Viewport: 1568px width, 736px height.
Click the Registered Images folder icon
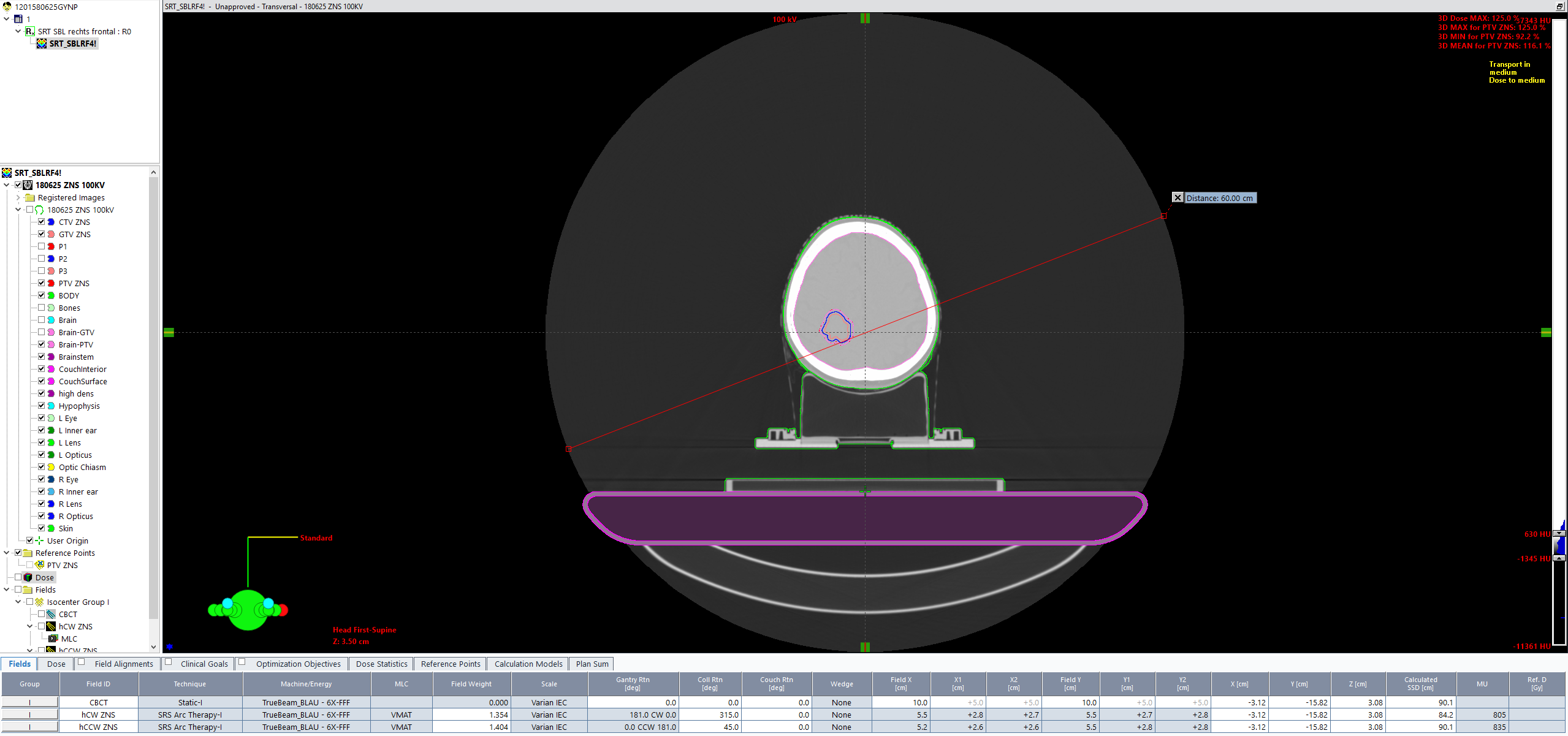30,197
